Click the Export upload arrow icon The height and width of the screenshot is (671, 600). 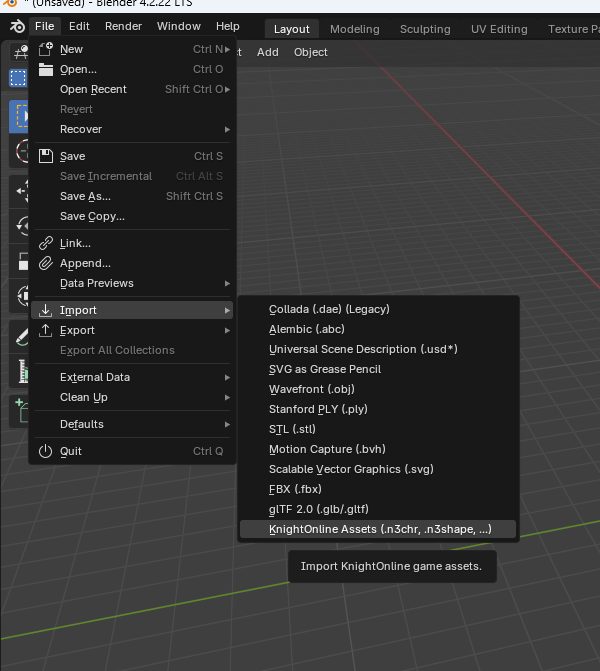pyautogui.click(x=46, y=330)
